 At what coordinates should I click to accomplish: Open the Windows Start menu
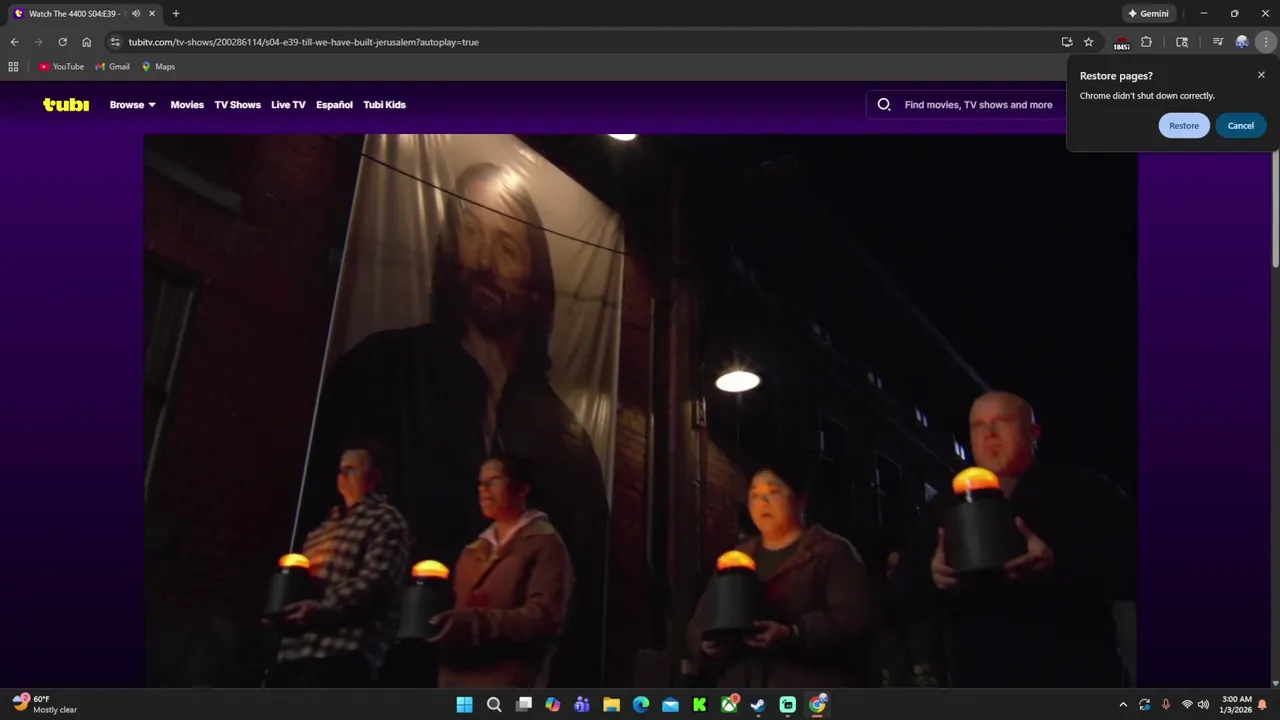pyautogui.click(x=464, y=705)
